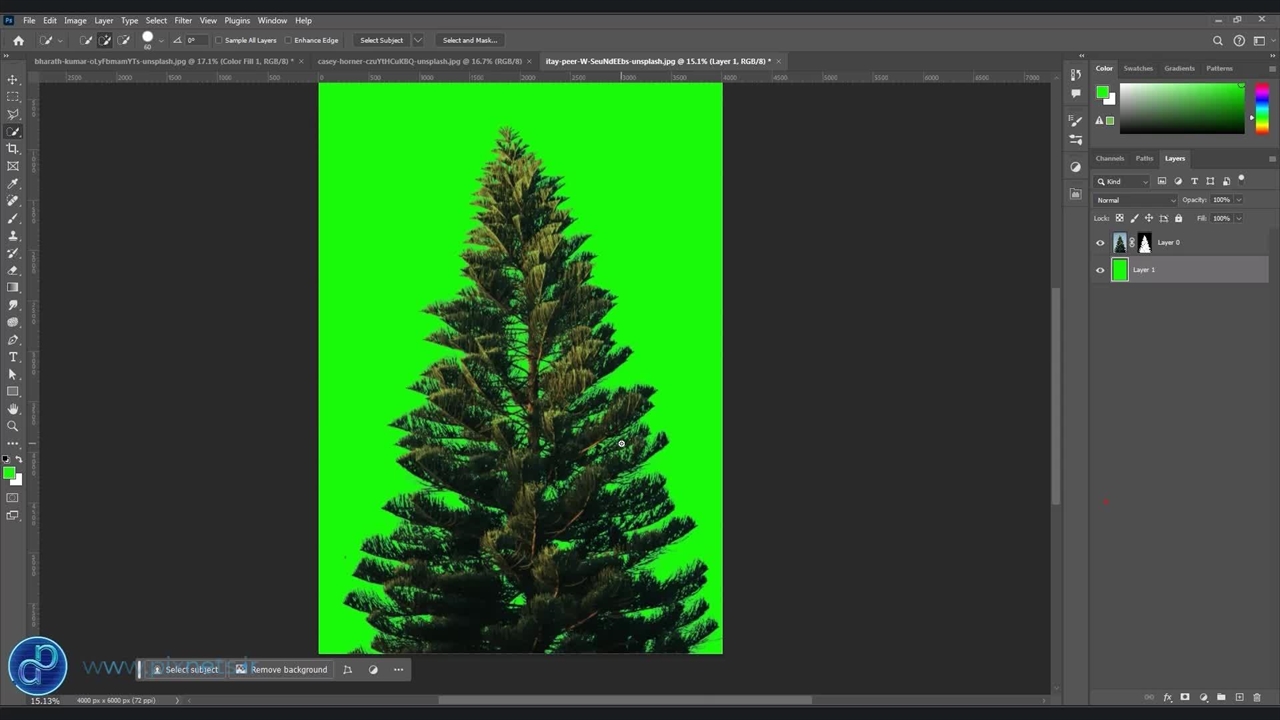Click the lock all layer icon
The height and width of the screenshot is (720, 1280).
coord(1178,218)
